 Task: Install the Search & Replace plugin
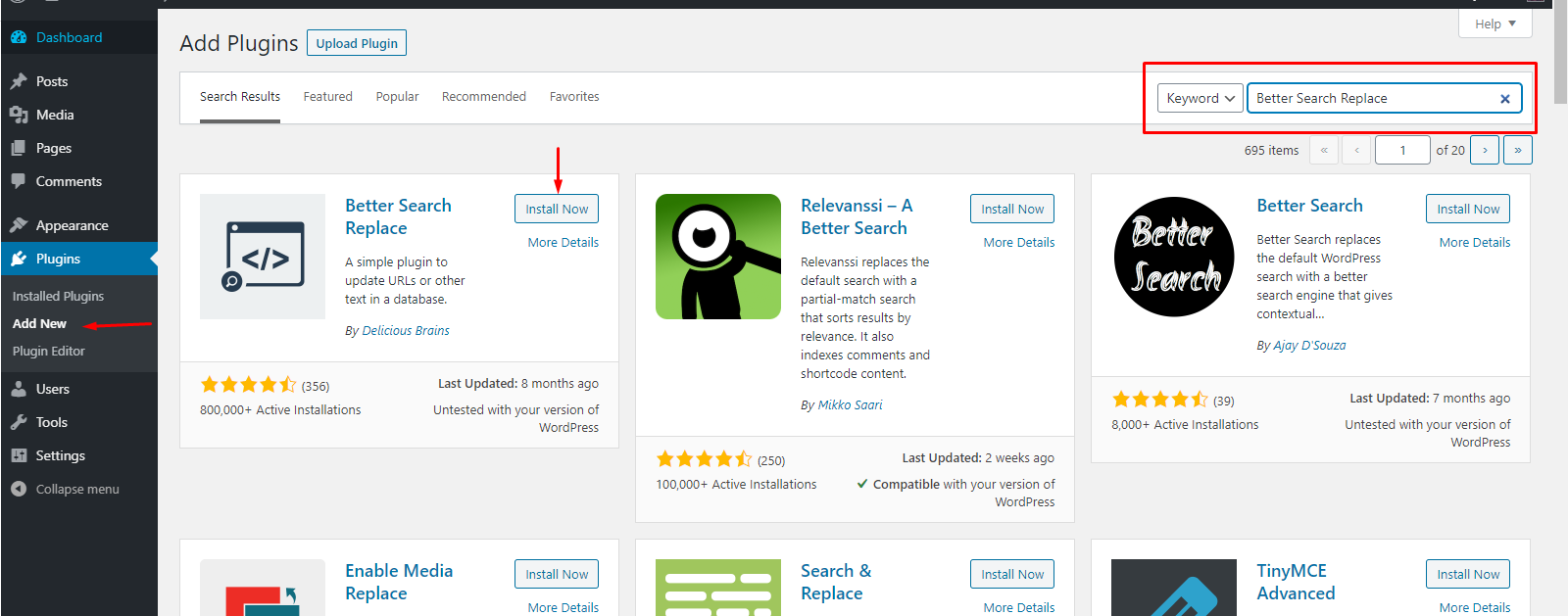pos(1012,574)
